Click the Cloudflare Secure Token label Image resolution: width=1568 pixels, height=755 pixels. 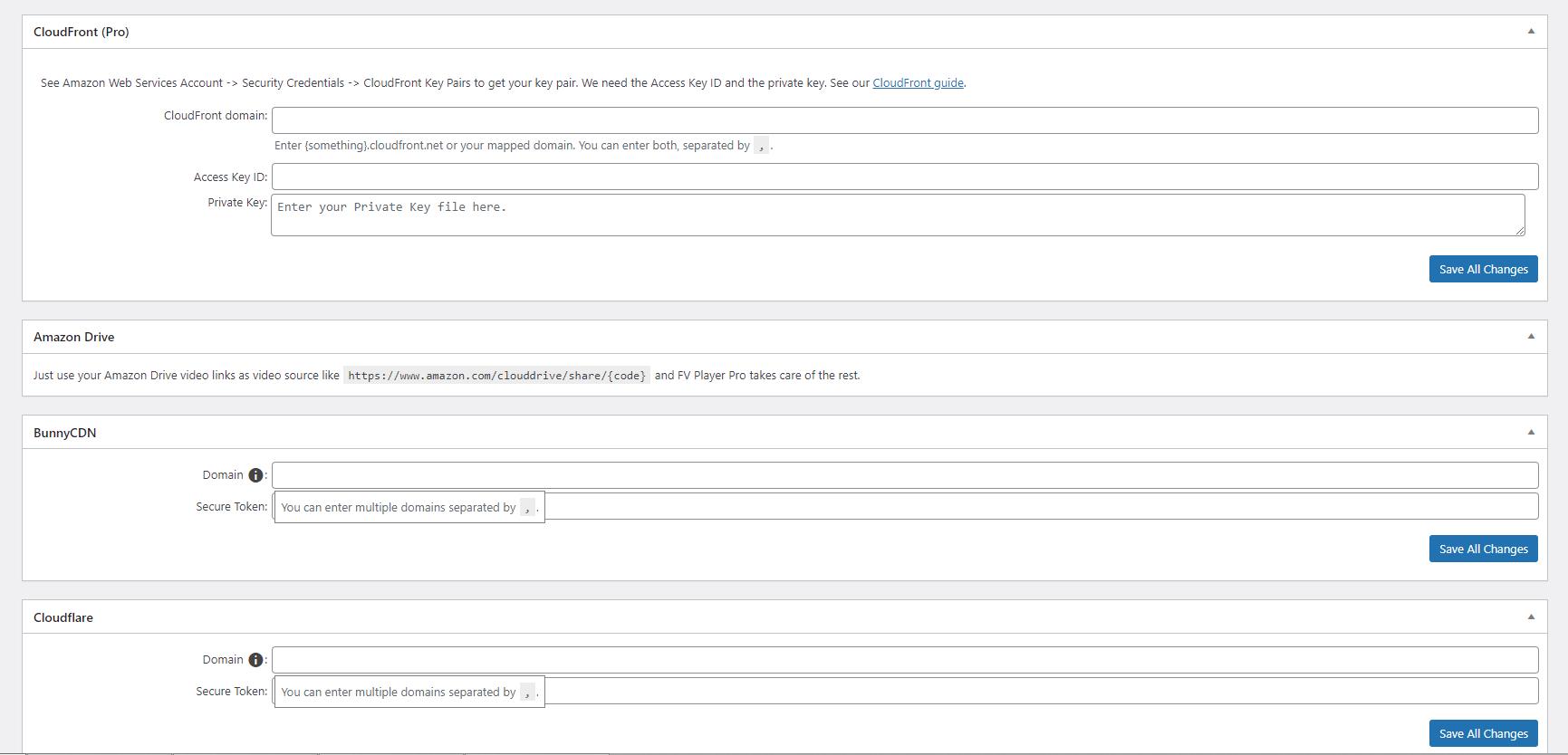232,691
